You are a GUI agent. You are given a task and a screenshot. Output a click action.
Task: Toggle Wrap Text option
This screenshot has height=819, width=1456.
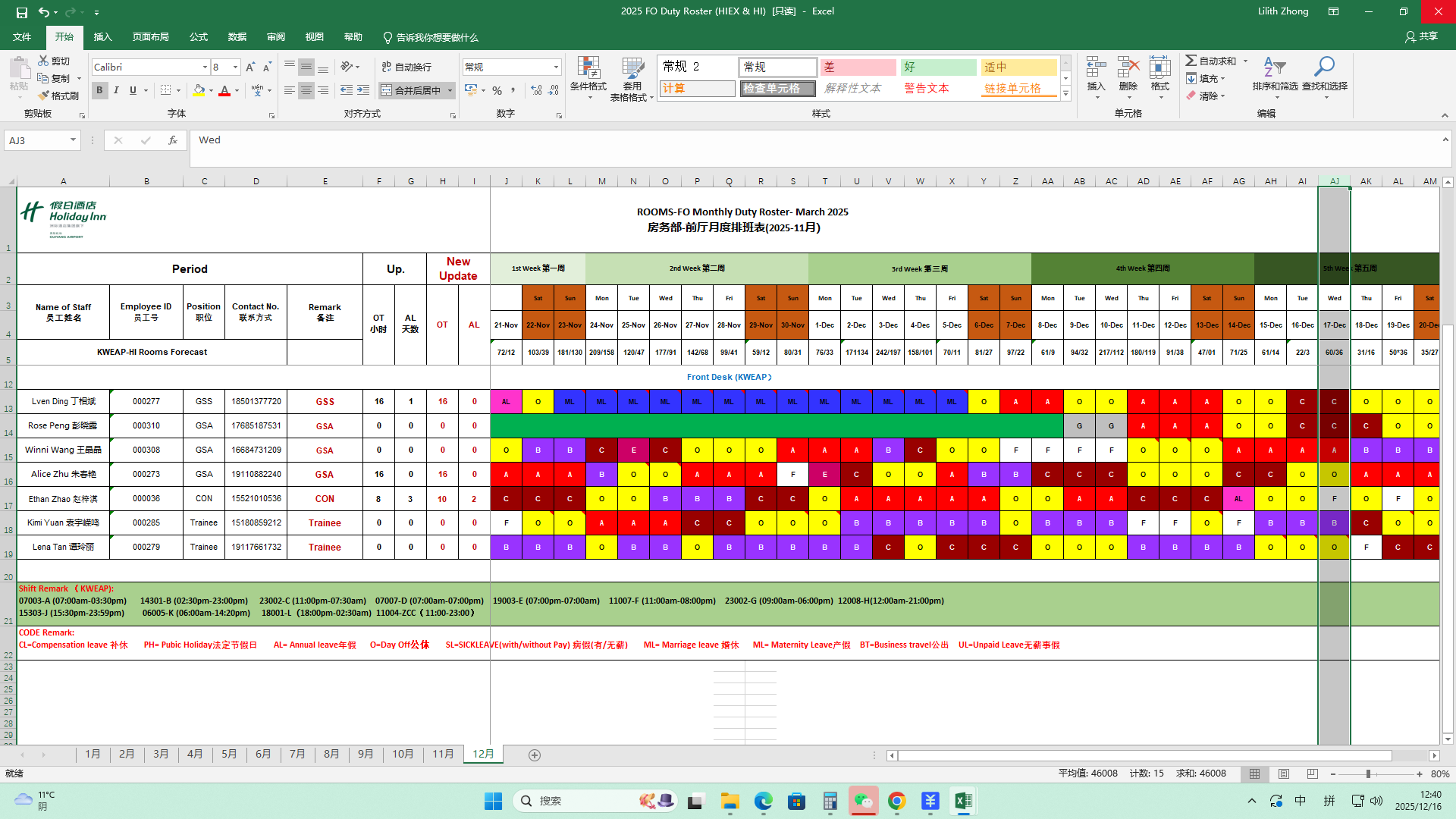406,67
